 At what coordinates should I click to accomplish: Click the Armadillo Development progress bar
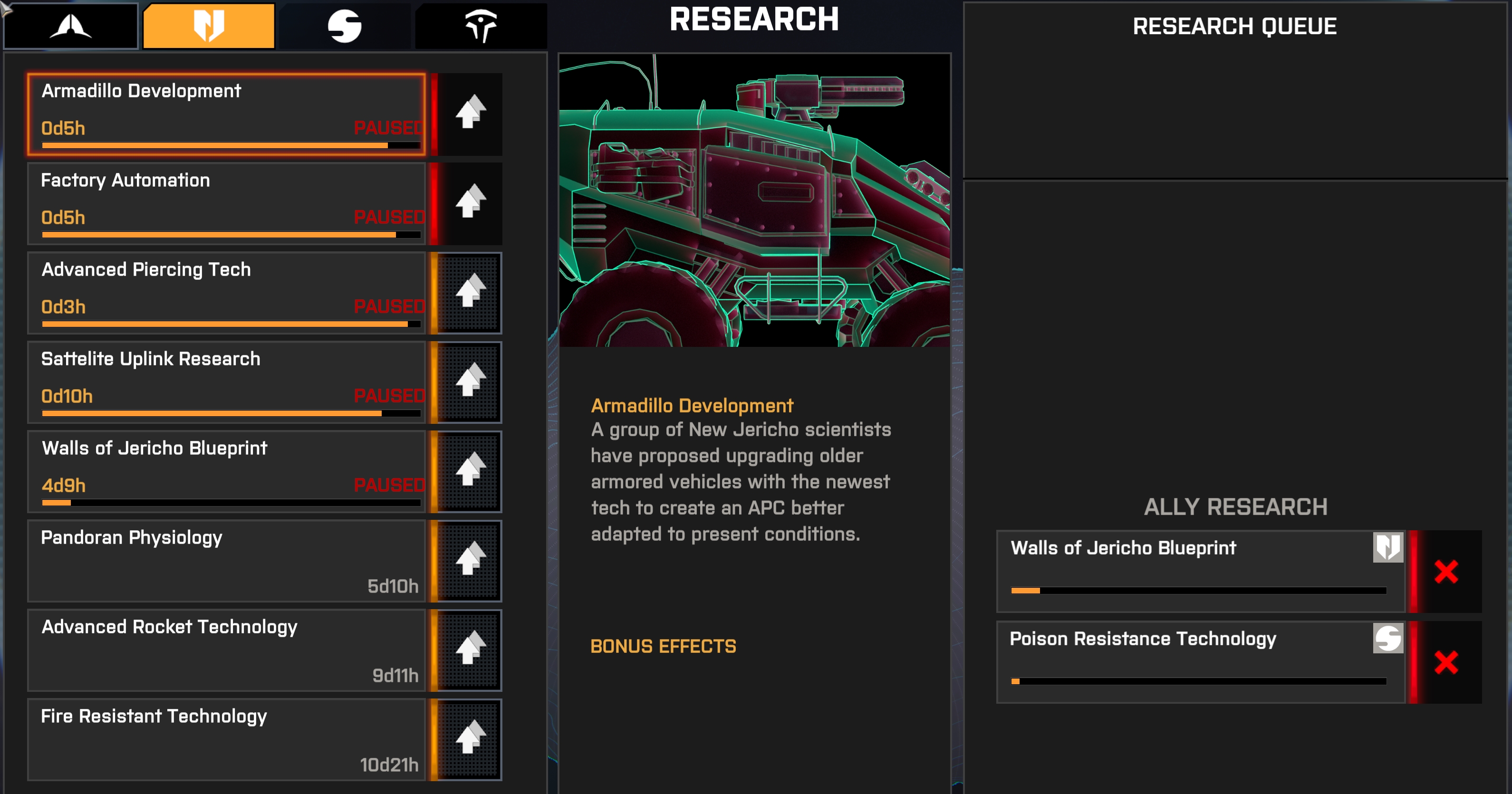click(x=231, y=145)
